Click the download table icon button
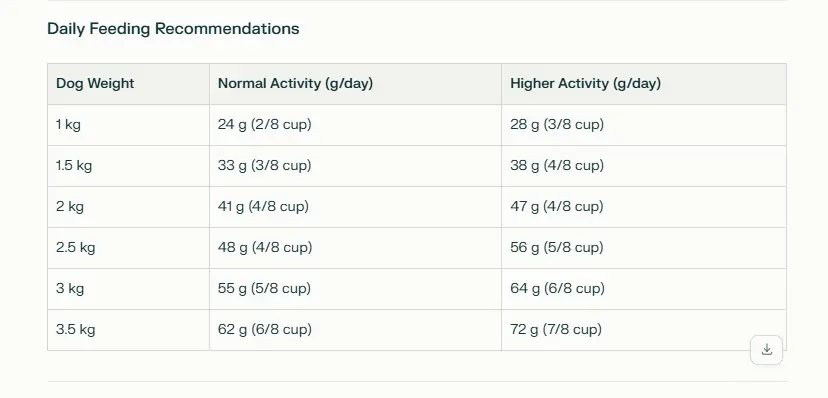This screenshot has height=398, width=828. tap(766, 350)
